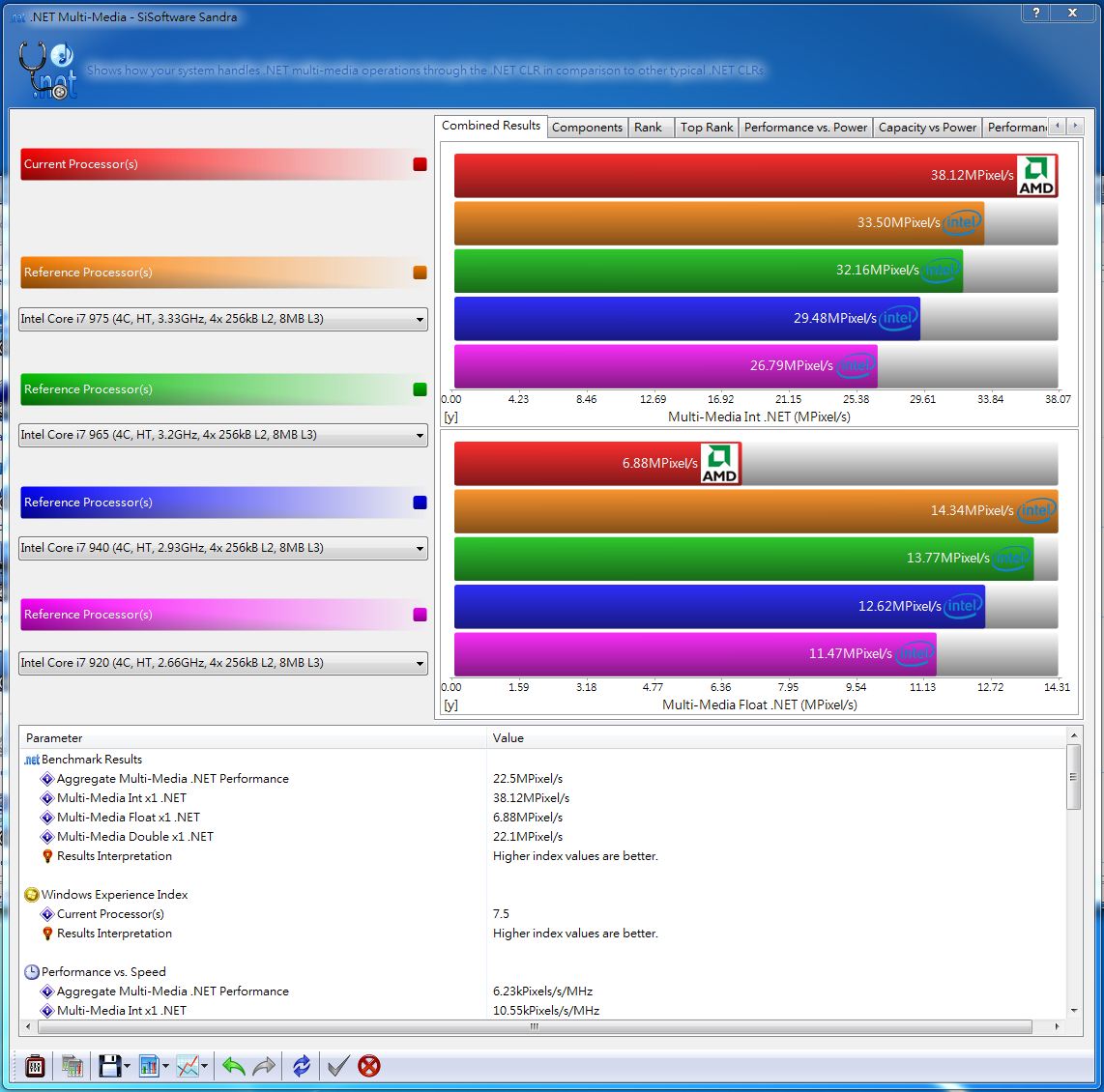This screenshot has height=1092, width=1104.
Task: Click the line graph icon
Action: [x=188, y=1066]
